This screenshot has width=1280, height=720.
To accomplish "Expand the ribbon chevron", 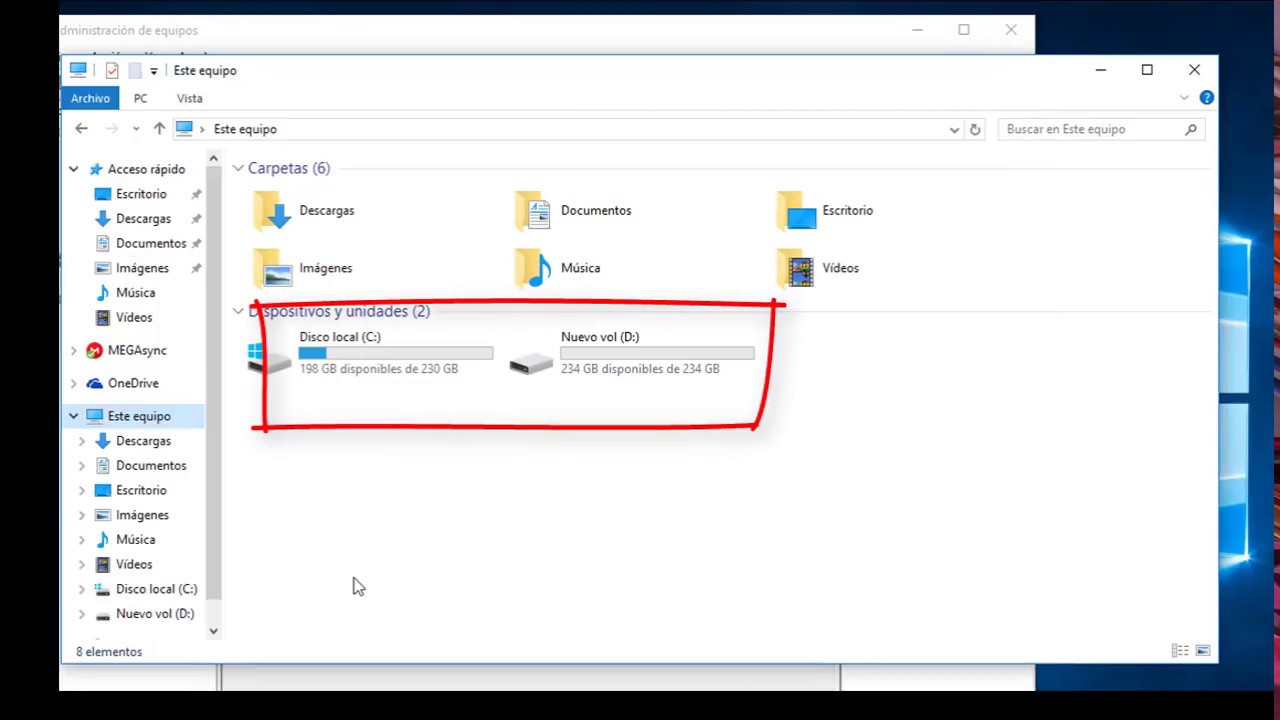I will click(x=1184, y=98).
